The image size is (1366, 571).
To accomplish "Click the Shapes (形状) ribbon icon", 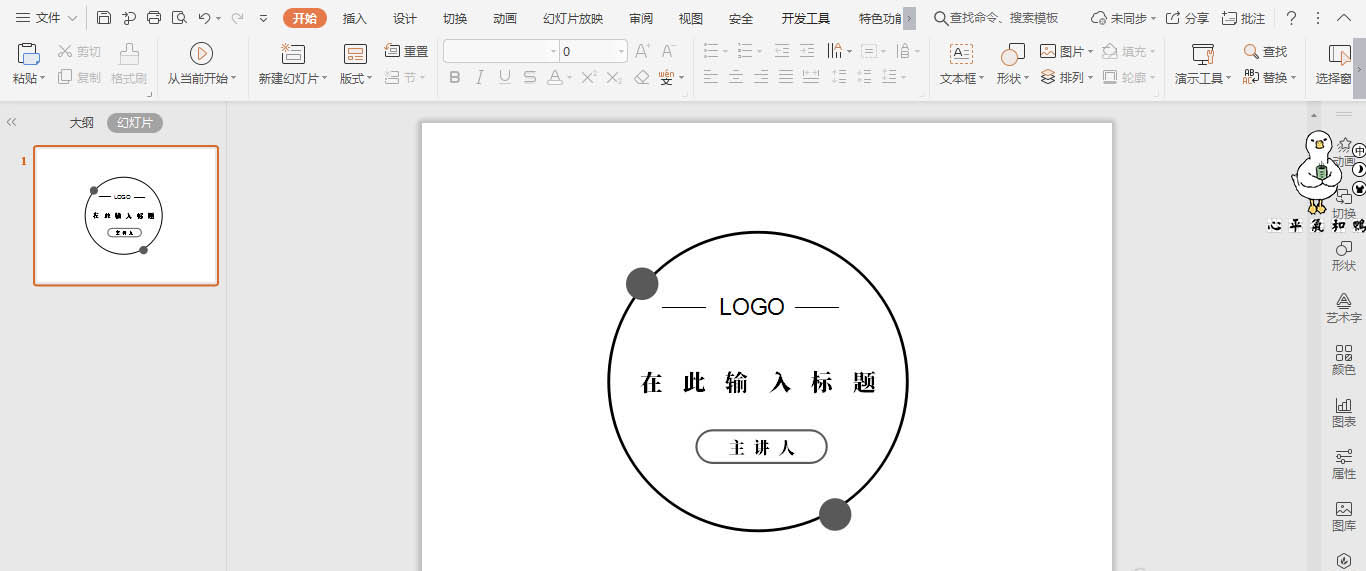I will pyautogui.click(x=1012, y=54).
